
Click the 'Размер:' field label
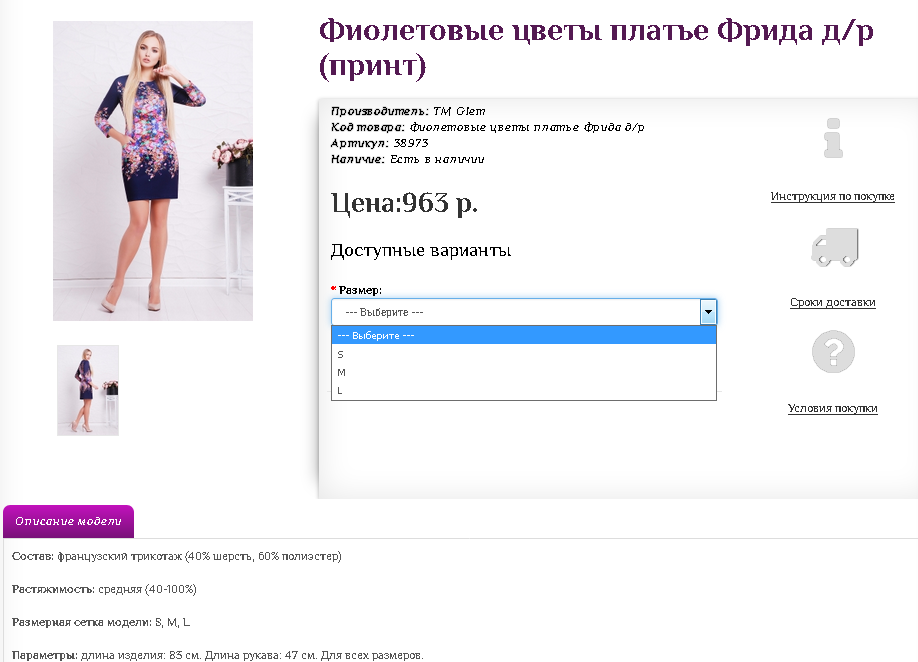click(359, 290)
